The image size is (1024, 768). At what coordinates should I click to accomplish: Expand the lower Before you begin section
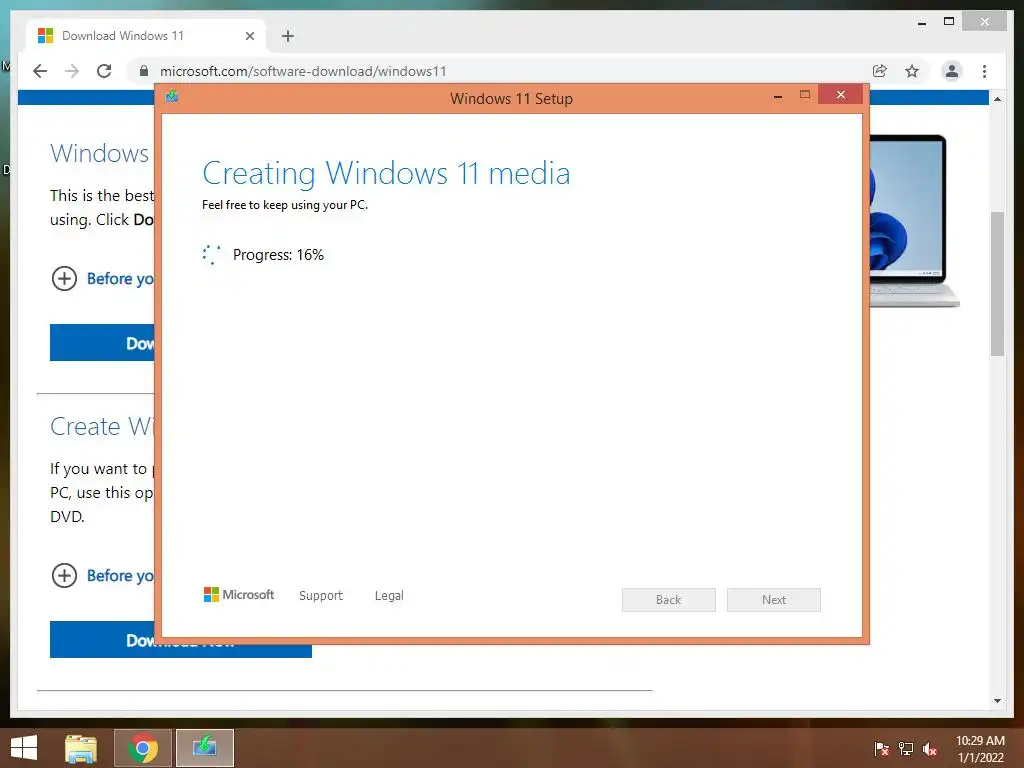pyautogui.click(x=103, y=576)
